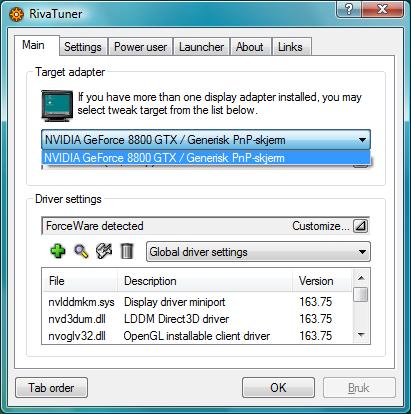Viewport: 411px width, 414px height.
Task: Click the RivaTuner gear title bar icon
Action: pyautogui.click(x=16, y=14)
